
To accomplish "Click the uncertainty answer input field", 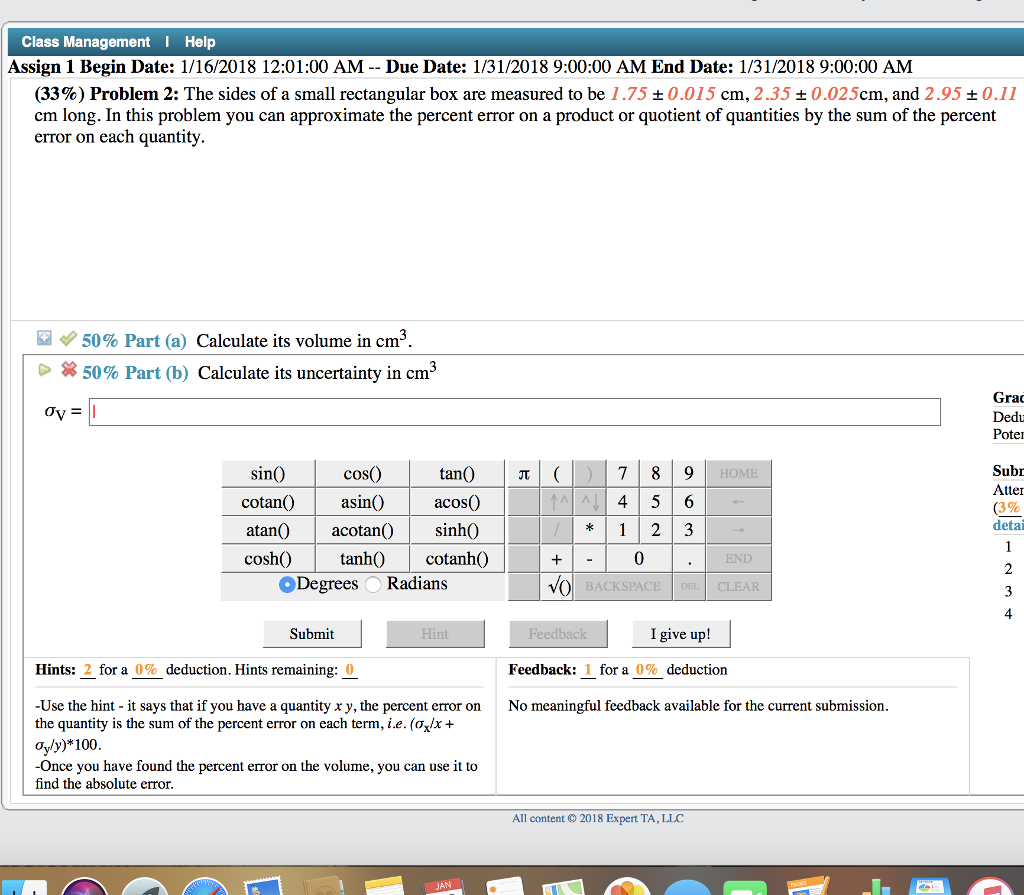I will [x=515, y=412].
